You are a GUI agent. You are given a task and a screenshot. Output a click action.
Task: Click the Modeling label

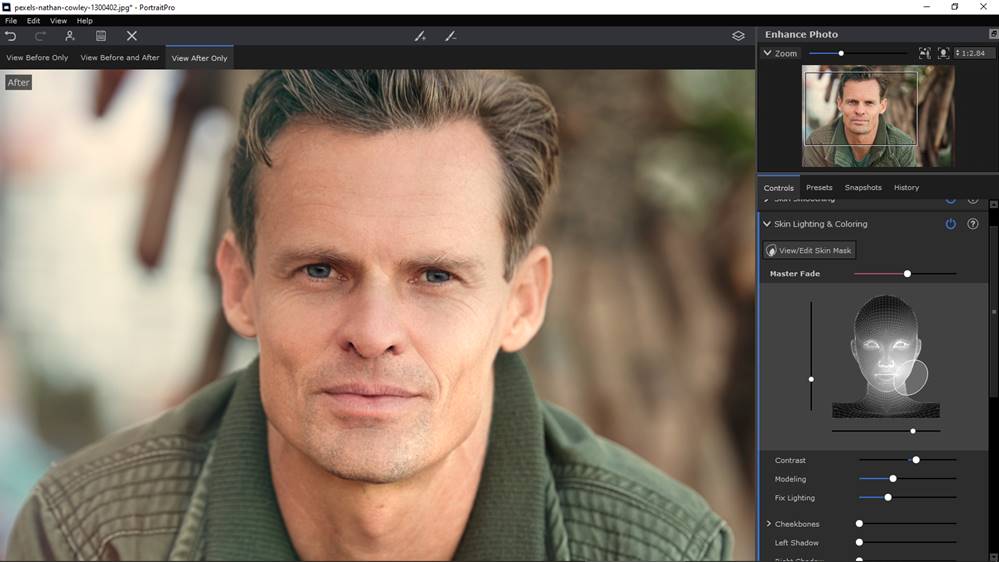coord(790,479)
